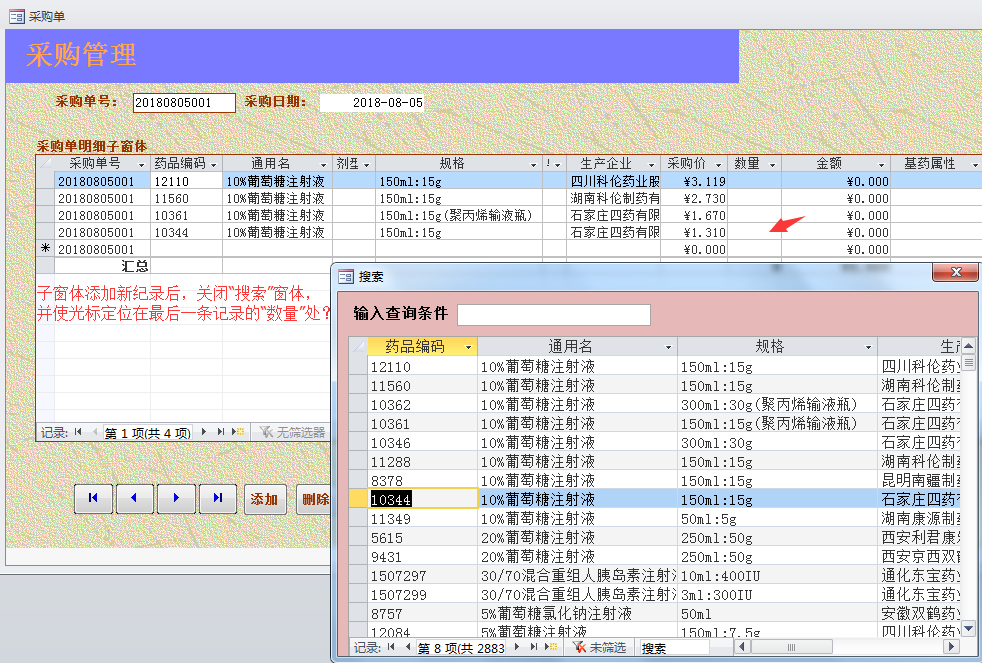Click the record number box in the subform record bar
Image resolution: width=982 pixels, height=663 pixels.
(147, 433)
